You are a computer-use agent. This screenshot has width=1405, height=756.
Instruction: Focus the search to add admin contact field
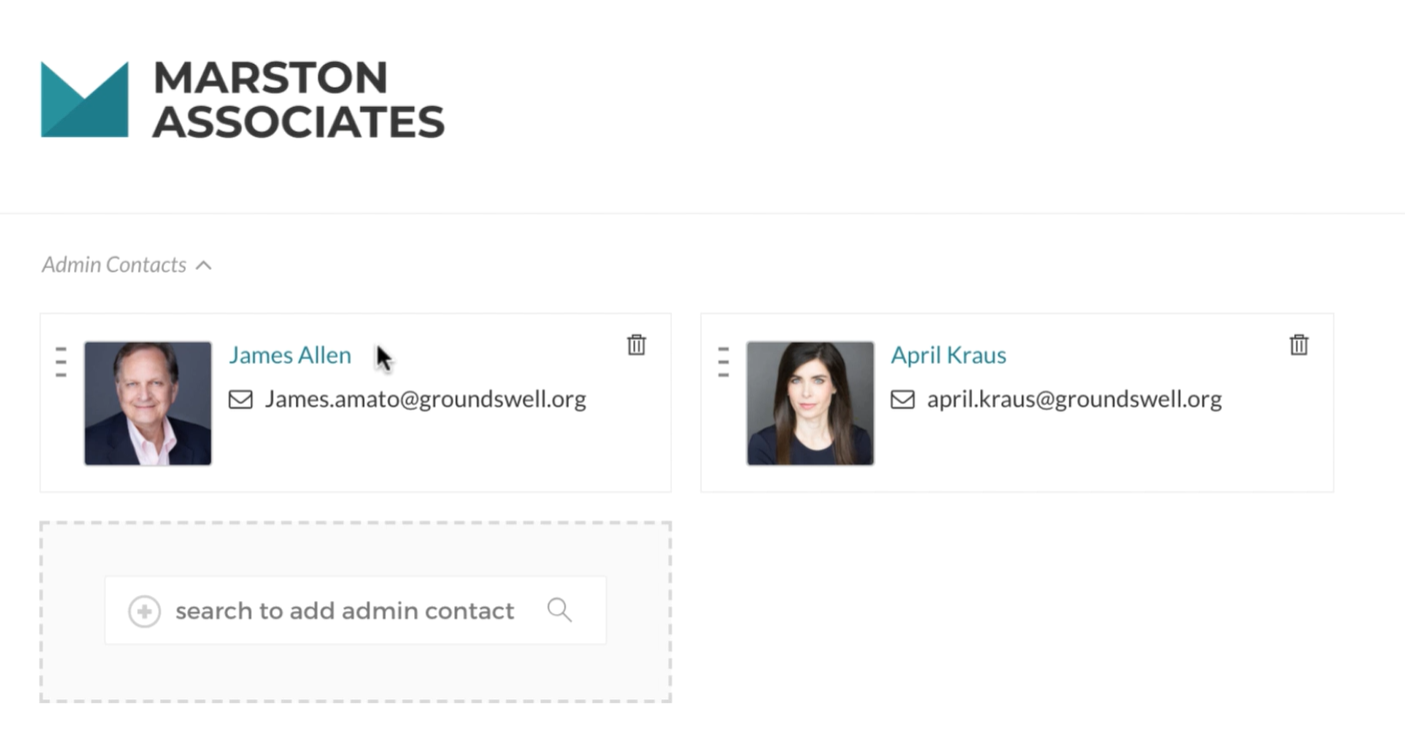(355, 610)
